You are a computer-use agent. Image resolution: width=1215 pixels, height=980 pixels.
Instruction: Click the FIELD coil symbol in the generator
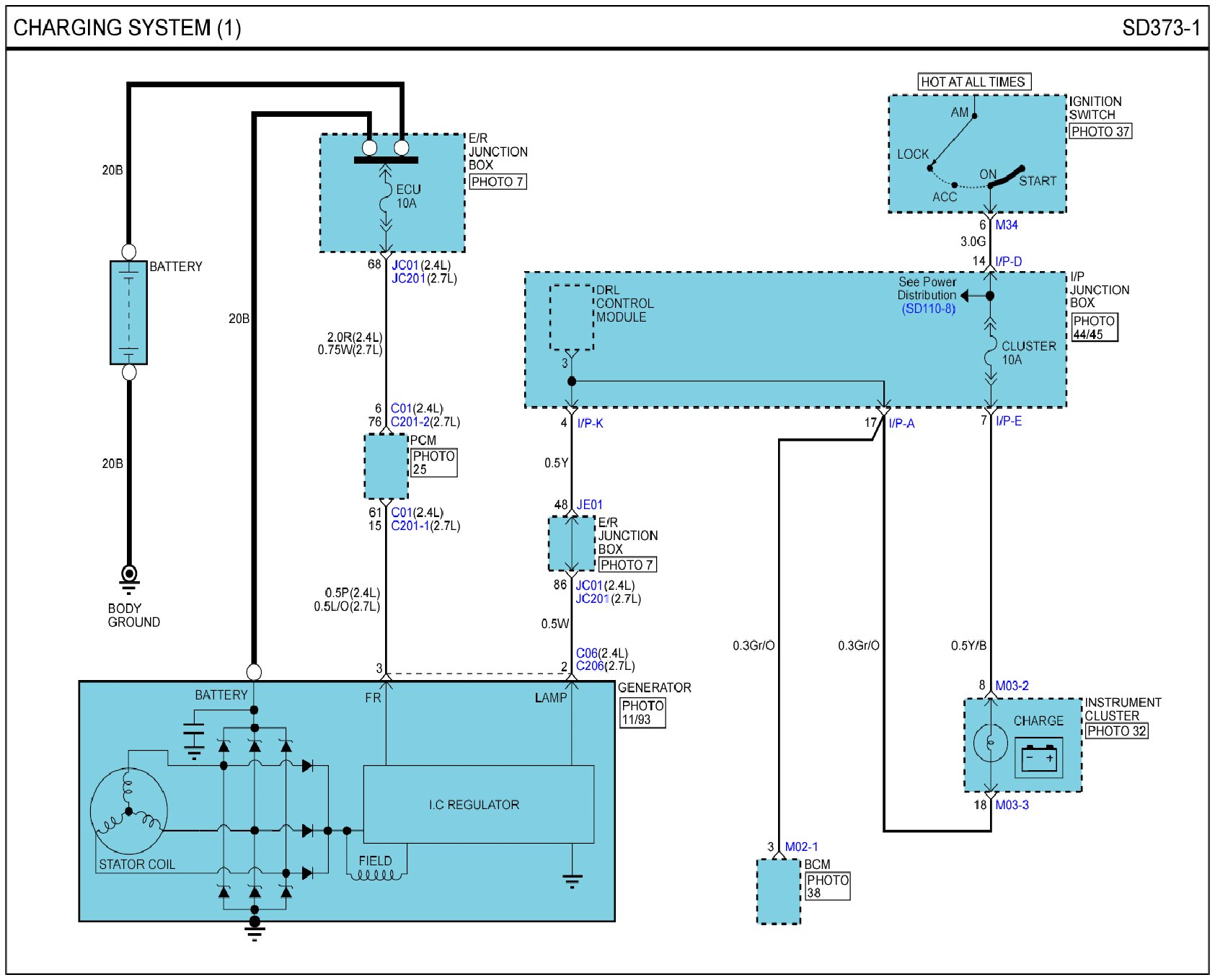pos(375,875)
